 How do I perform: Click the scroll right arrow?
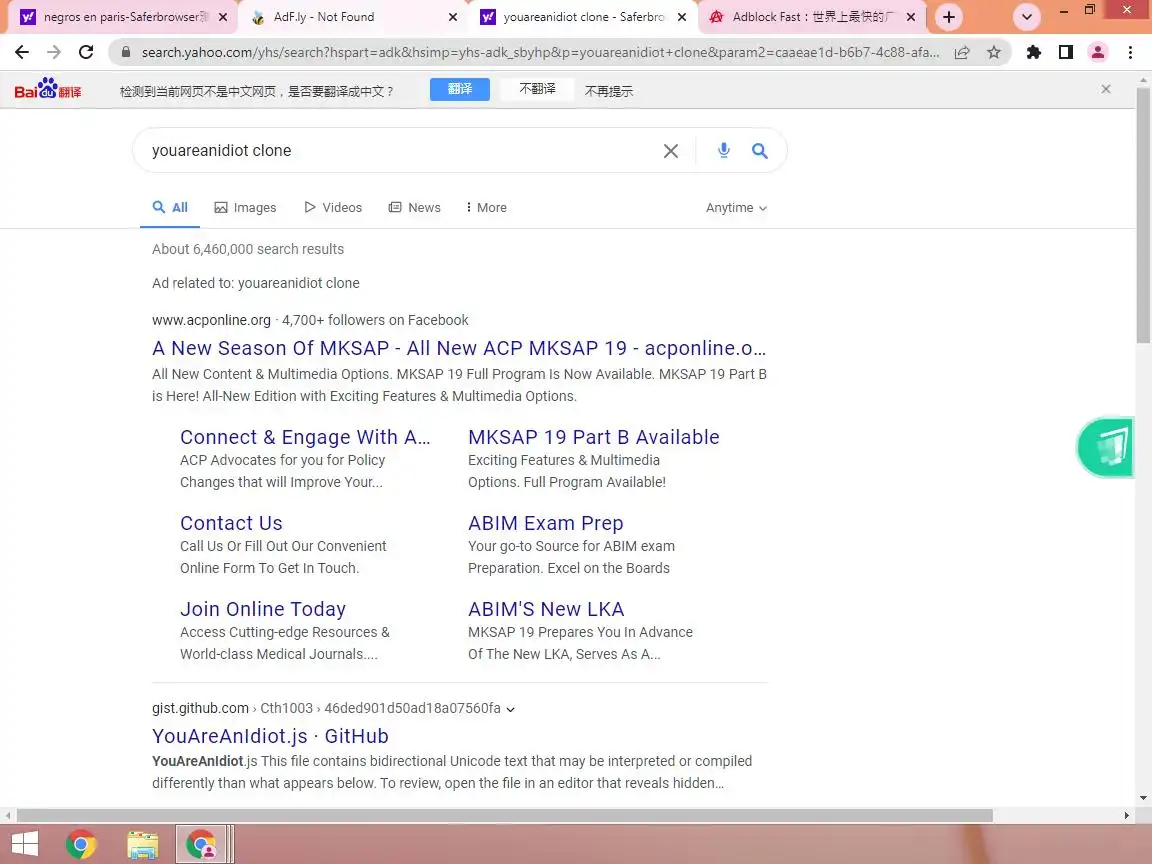coord(1126,816)
